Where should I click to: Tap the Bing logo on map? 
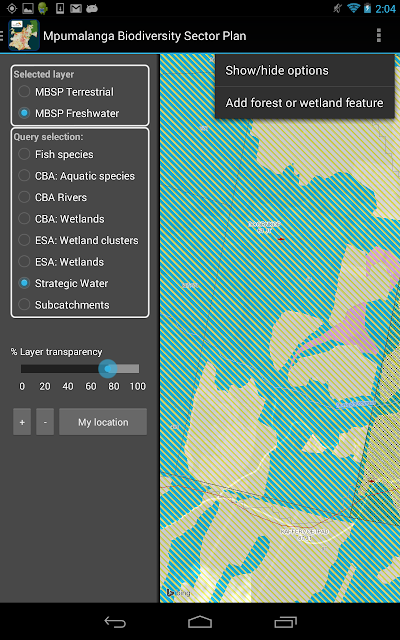tap(179, 592)
